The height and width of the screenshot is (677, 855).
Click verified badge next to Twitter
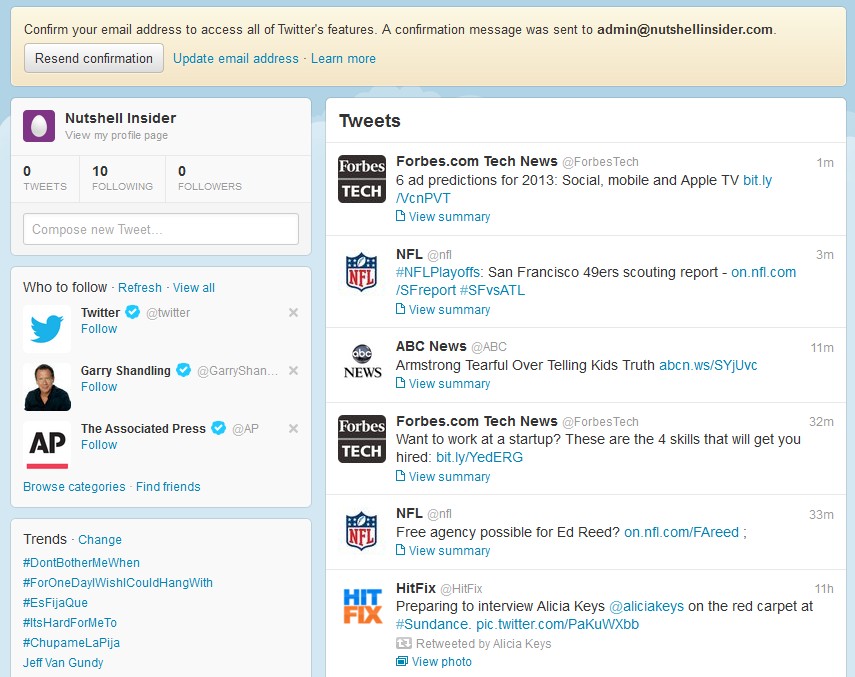133,312
